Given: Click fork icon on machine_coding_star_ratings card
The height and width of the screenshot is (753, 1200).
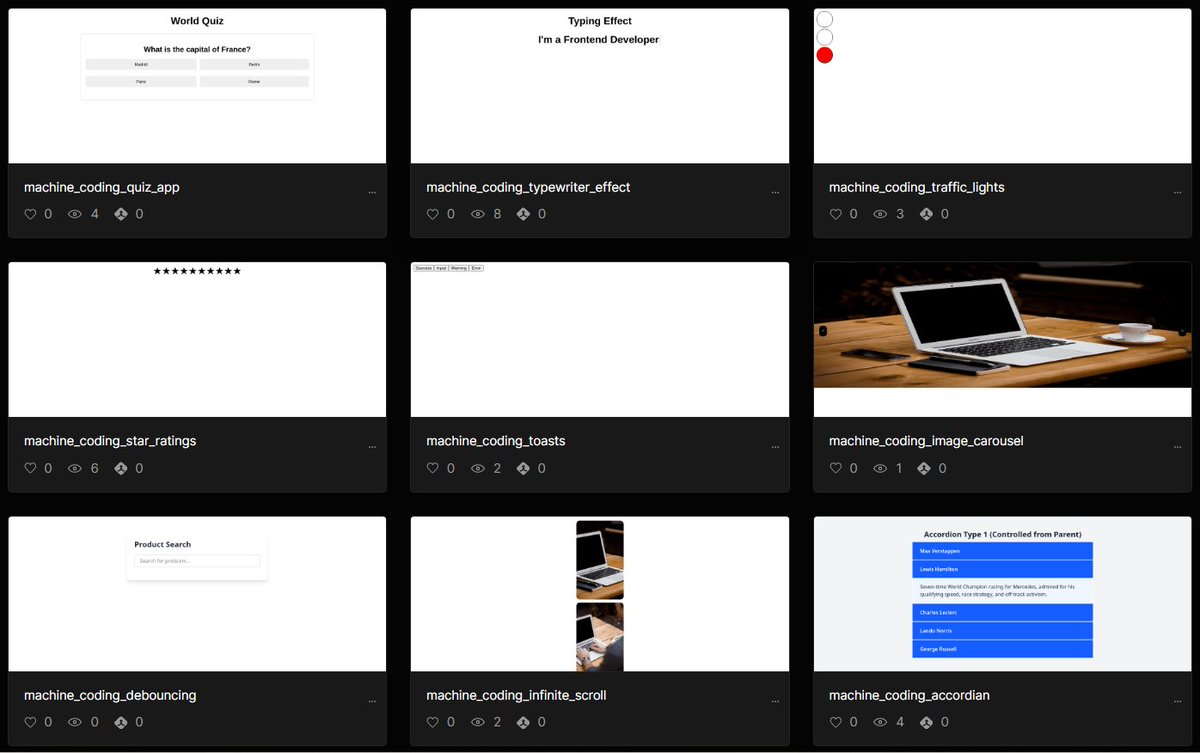Looking at the screenshot, I should coord(121,468).
